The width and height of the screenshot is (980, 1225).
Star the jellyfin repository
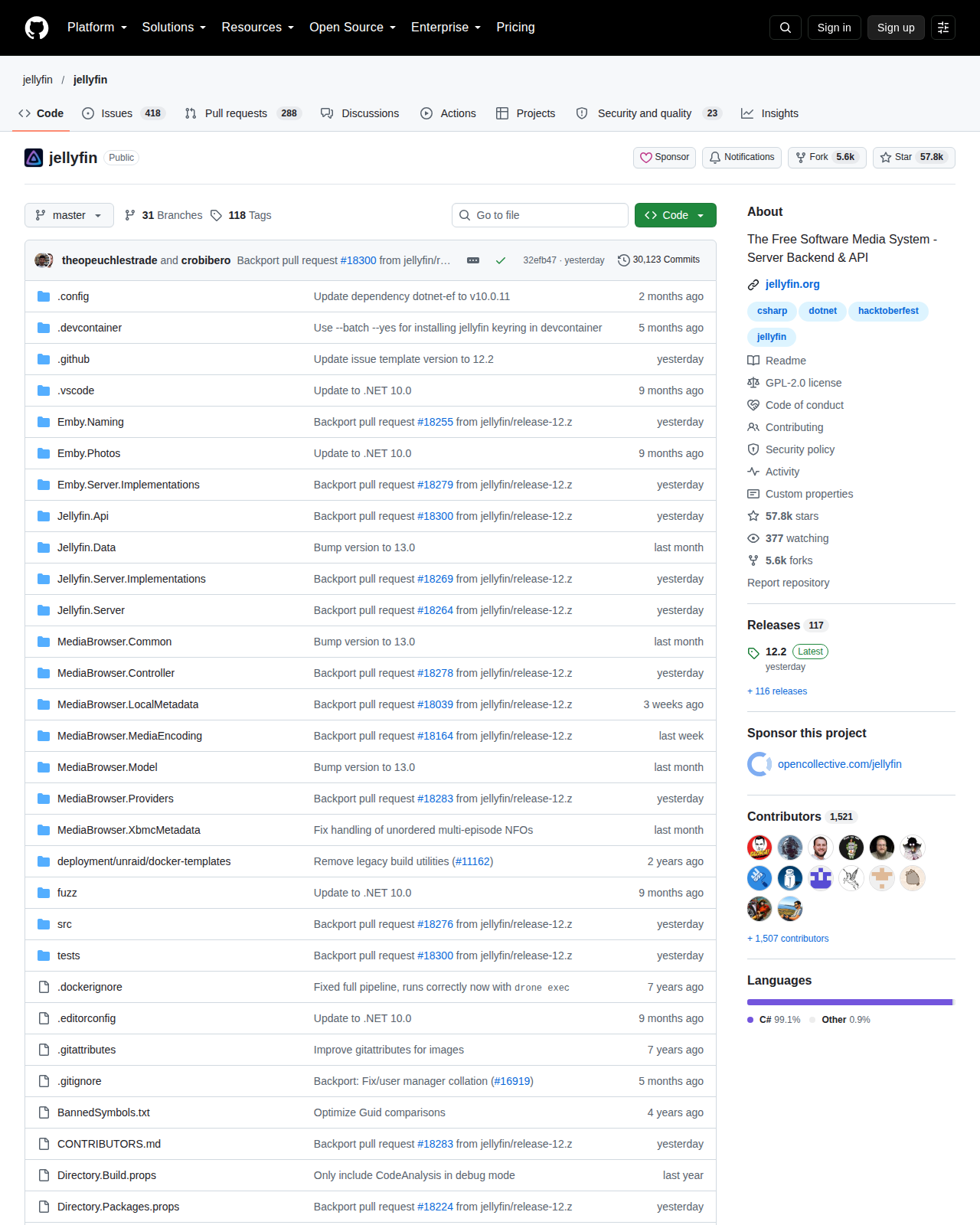click(x=913, y=158)
